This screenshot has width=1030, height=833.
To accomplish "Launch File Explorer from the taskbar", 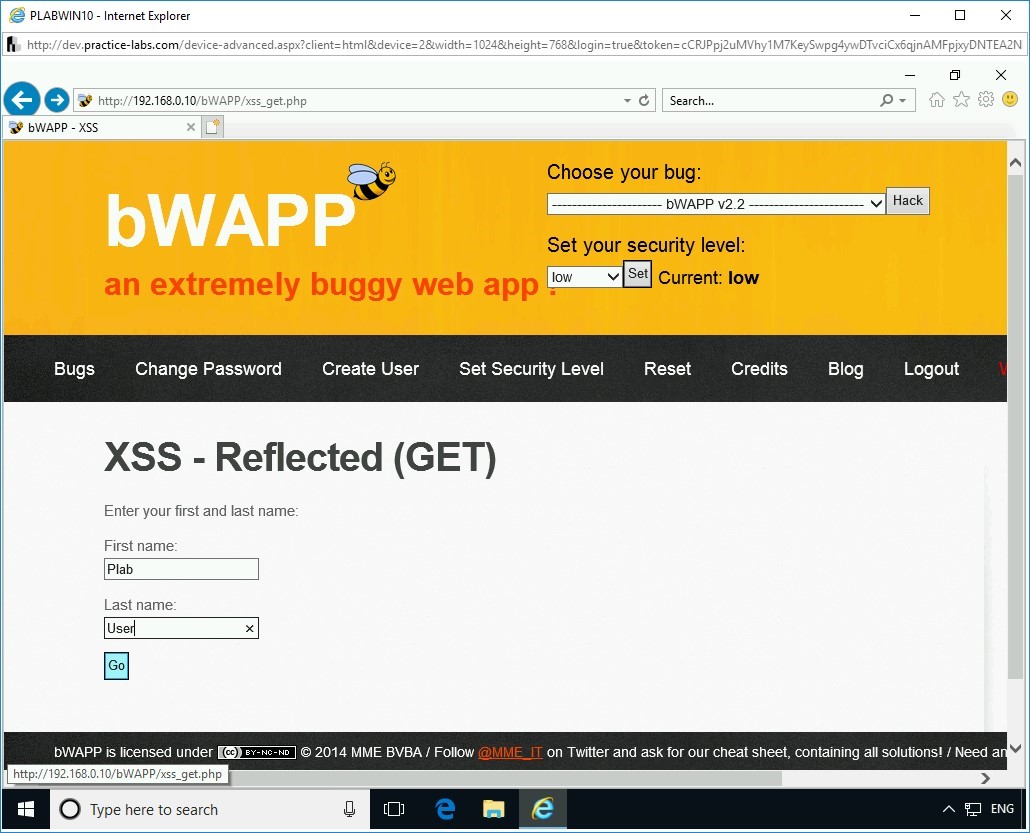I will coord(493,809).
